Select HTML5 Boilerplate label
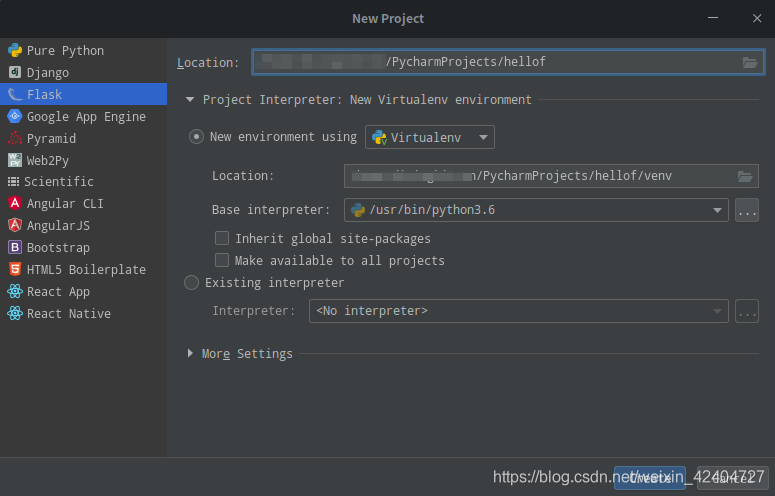 coord(86,269)
